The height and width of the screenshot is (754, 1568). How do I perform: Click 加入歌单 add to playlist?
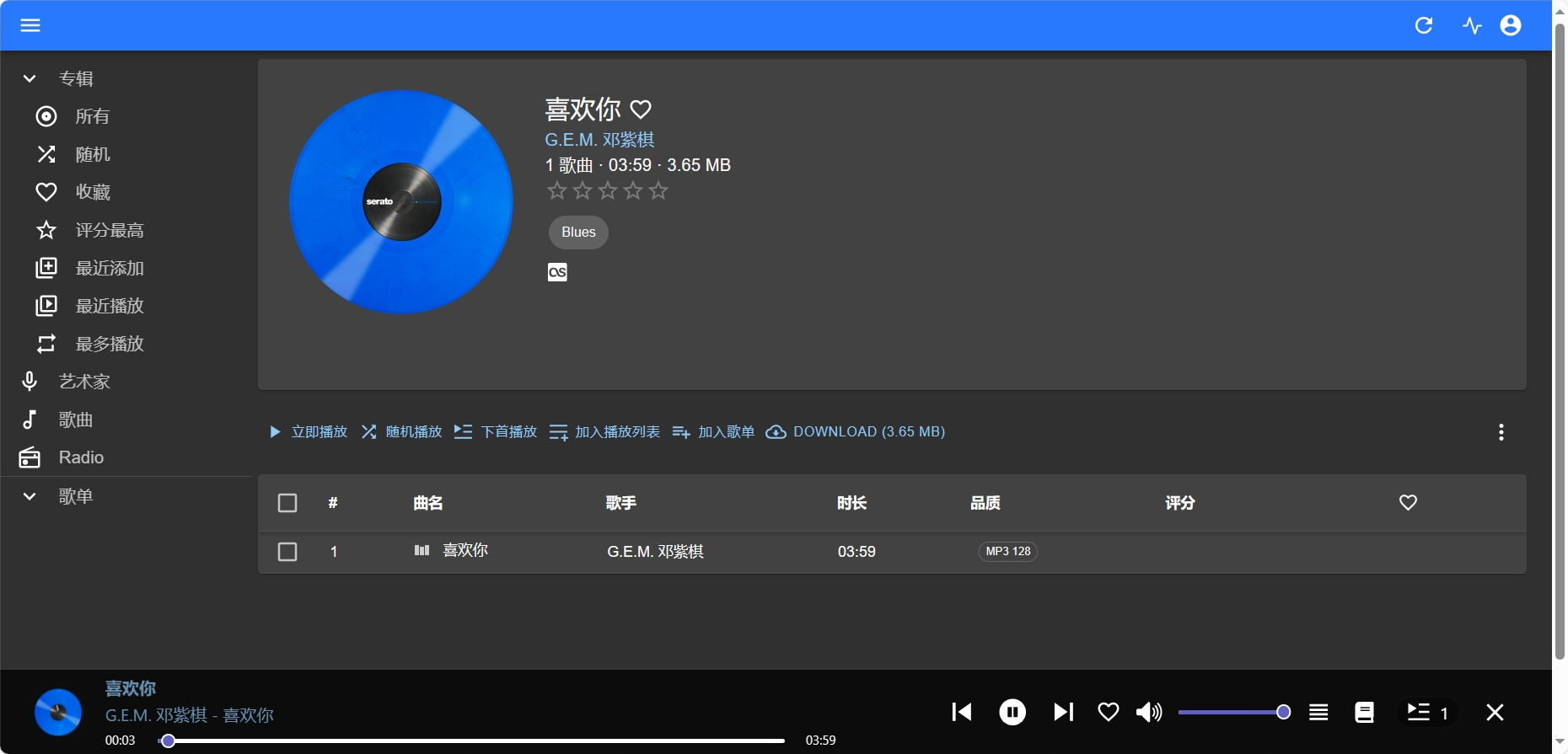point(713,432)
